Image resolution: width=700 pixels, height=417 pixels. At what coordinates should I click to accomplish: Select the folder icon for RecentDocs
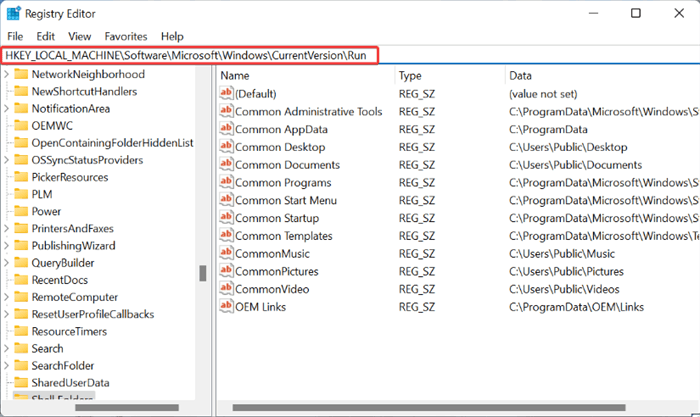(x=20, y=280)
